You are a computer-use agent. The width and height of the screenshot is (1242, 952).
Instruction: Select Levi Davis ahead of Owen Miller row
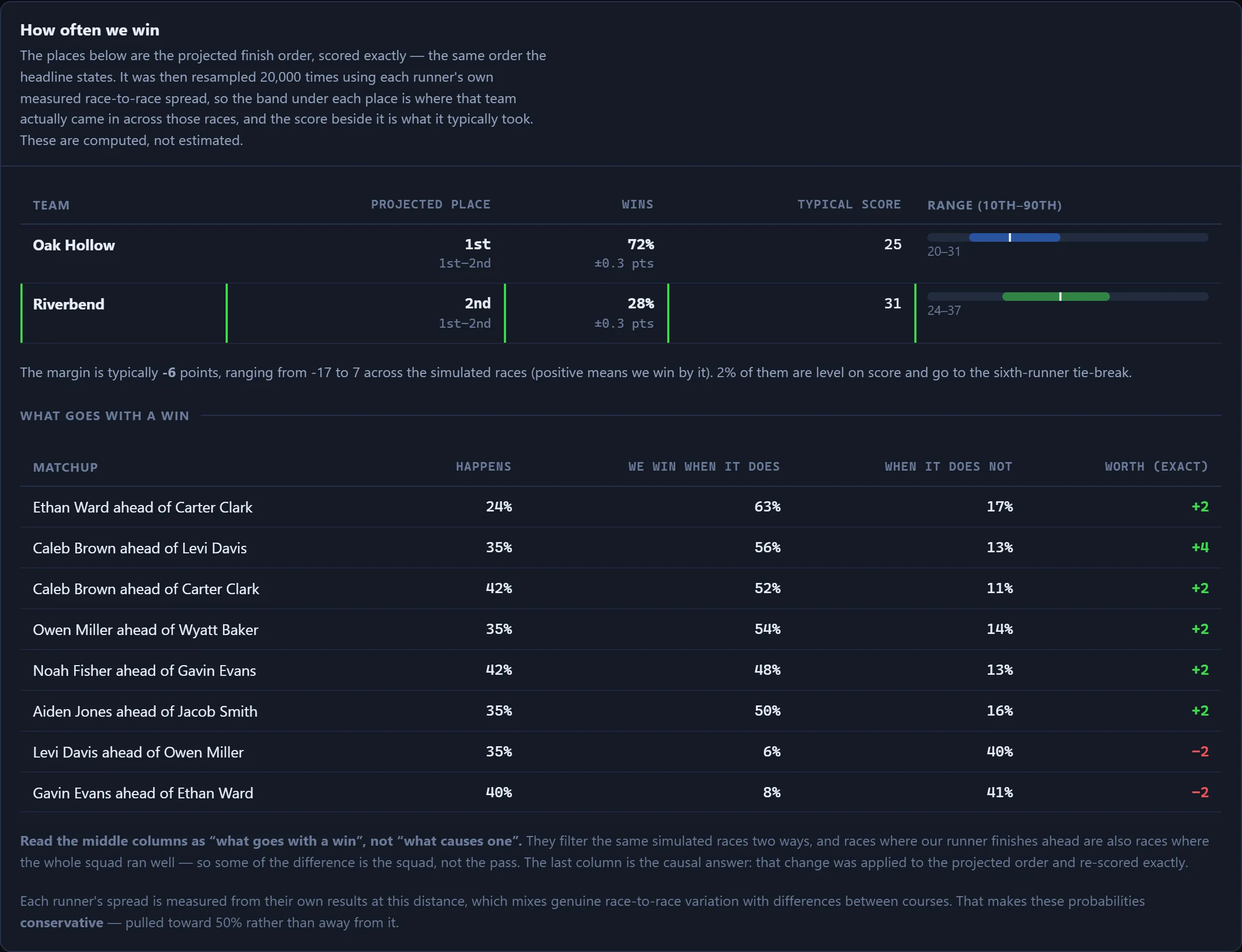620,752
